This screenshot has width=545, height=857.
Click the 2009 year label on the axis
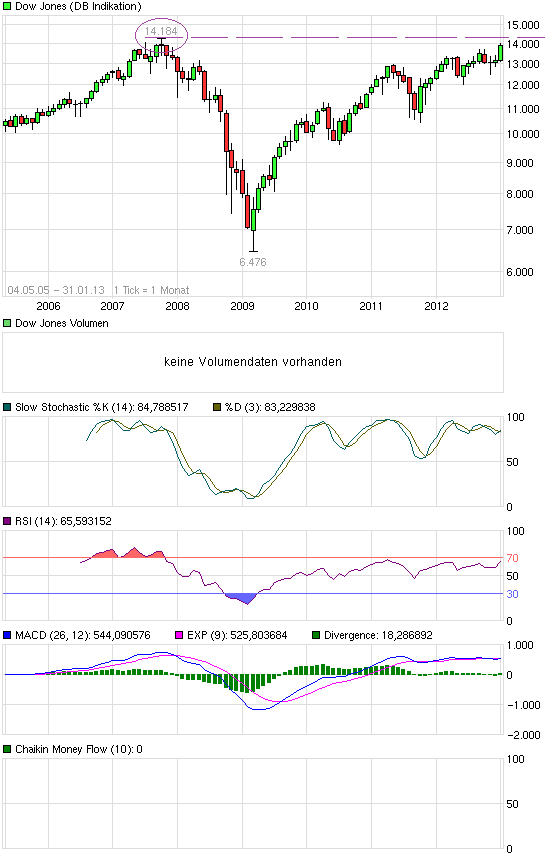242,306
